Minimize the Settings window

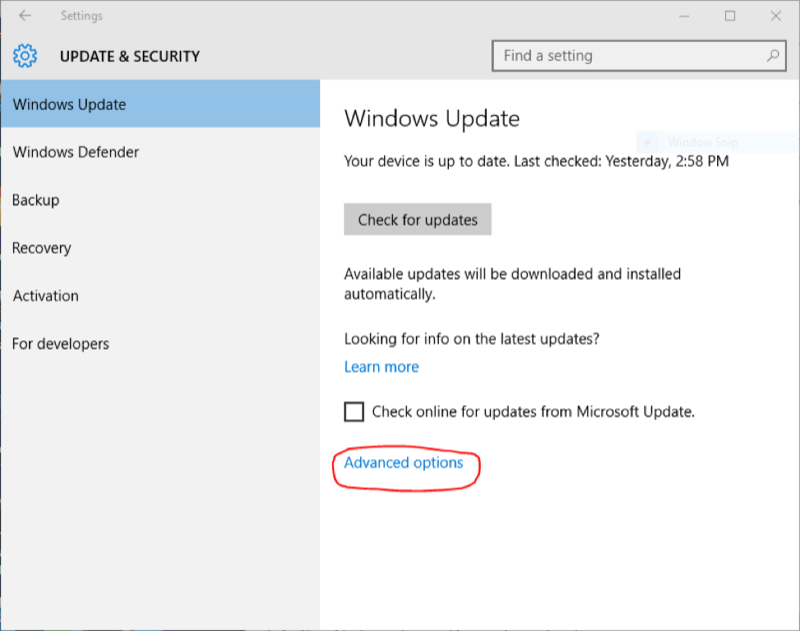[684, 16]
